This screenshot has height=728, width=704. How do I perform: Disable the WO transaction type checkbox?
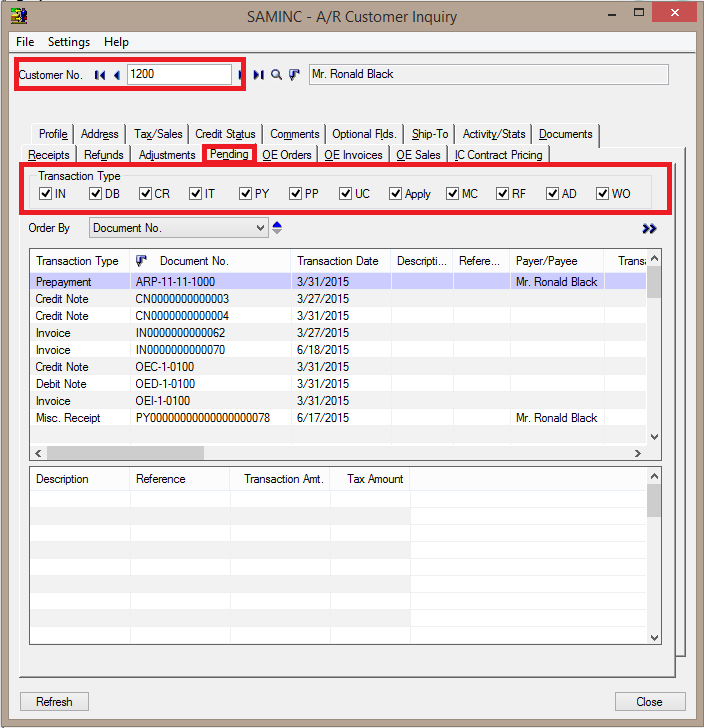603,194
